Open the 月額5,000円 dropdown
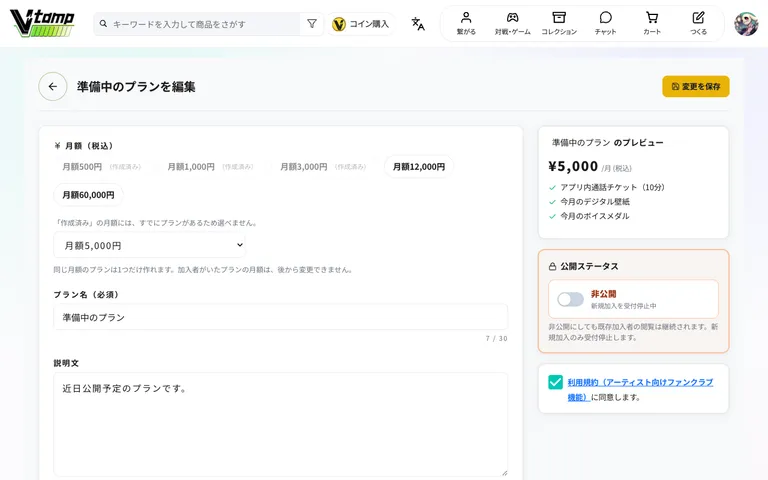The image size is (768, 480). (149, 245)
